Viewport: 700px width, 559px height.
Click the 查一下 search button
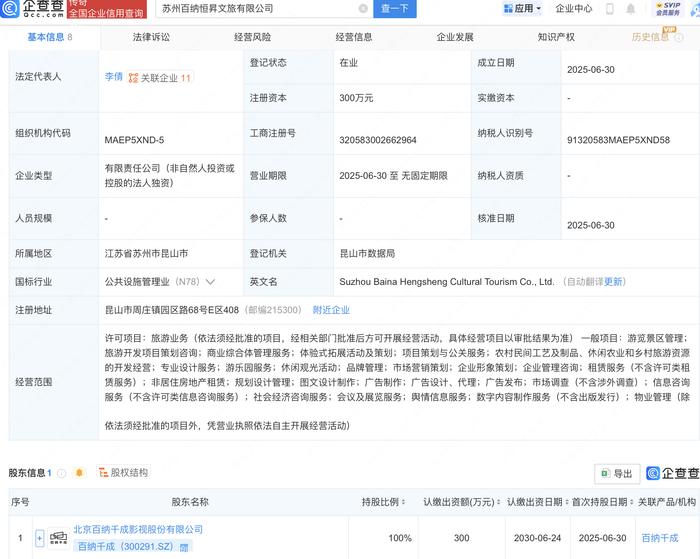pyautogui.click(x=395, y=8)
